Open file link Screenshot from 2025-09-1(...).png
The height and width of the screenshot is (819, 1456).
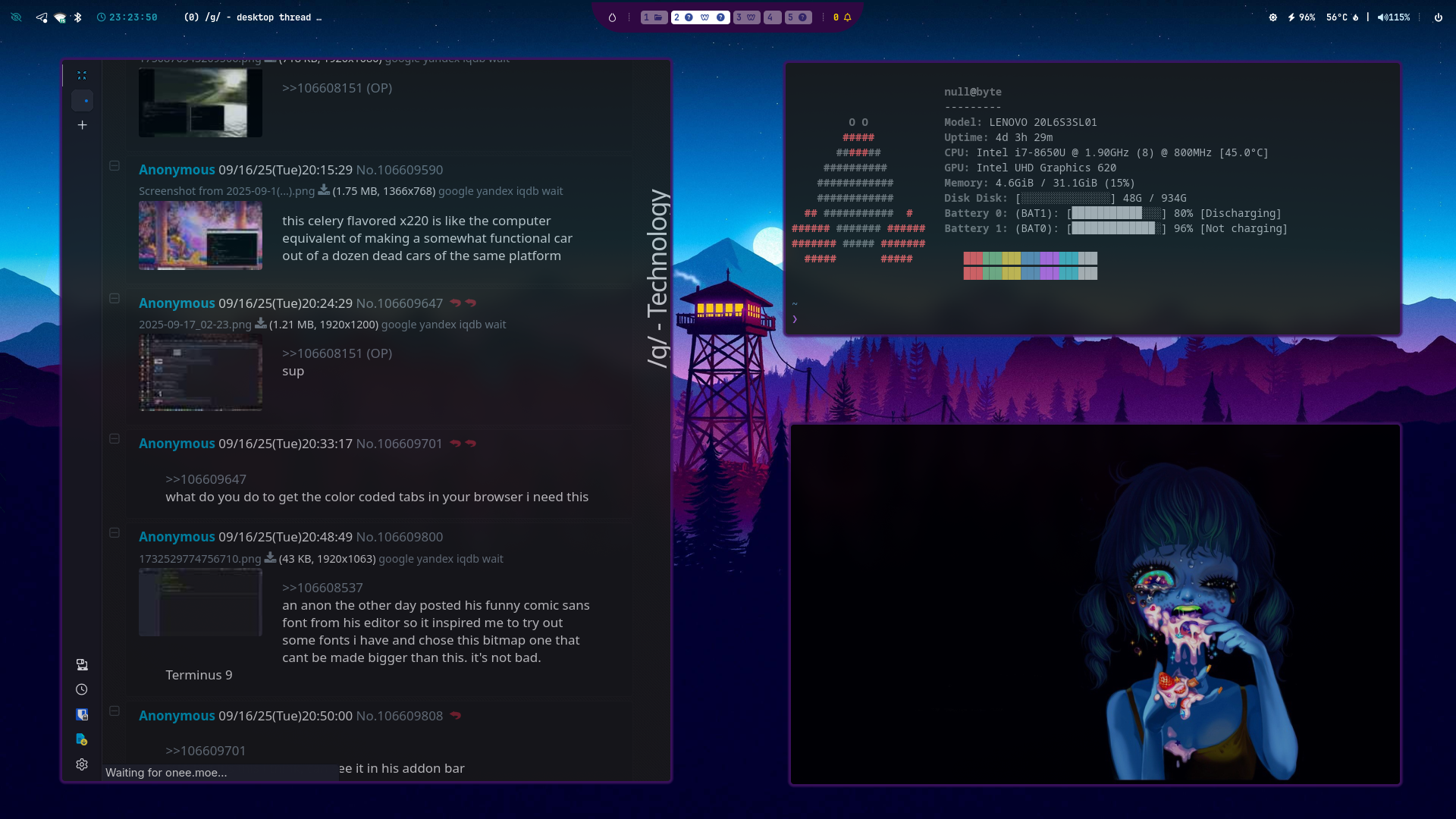[x=227, y=191]
